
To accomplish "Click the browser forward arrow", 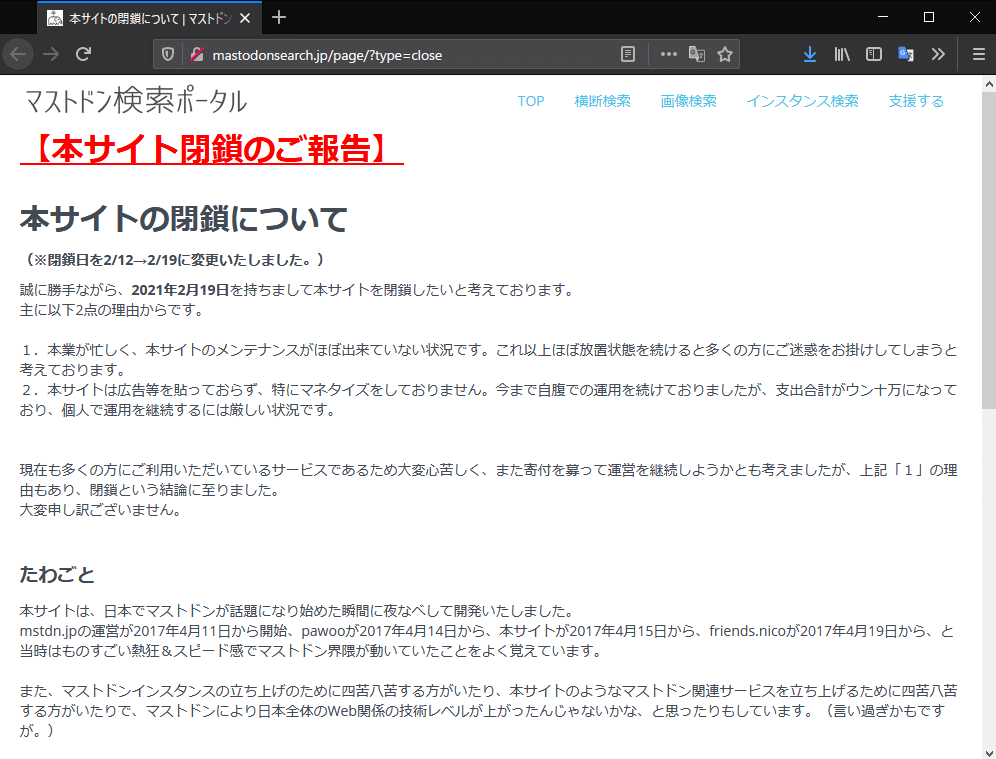I will point(51,55).
